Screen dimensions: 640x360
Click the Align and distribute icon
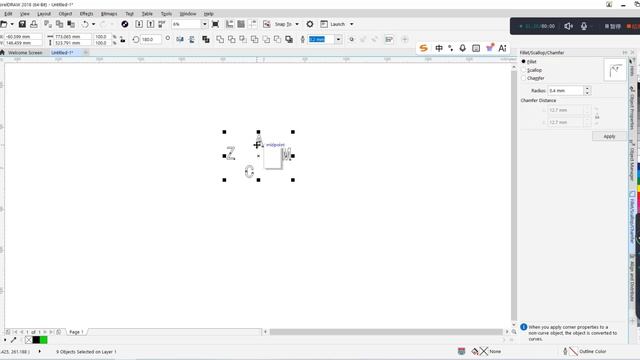click(x=389, y=40)
